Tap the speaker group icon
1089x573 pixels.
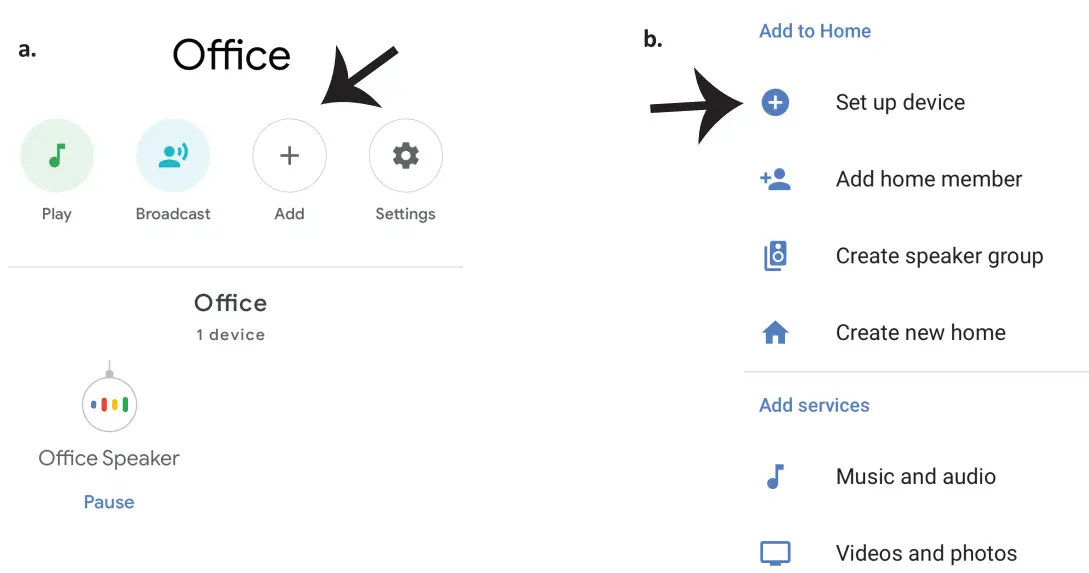(x=775, y=256)
